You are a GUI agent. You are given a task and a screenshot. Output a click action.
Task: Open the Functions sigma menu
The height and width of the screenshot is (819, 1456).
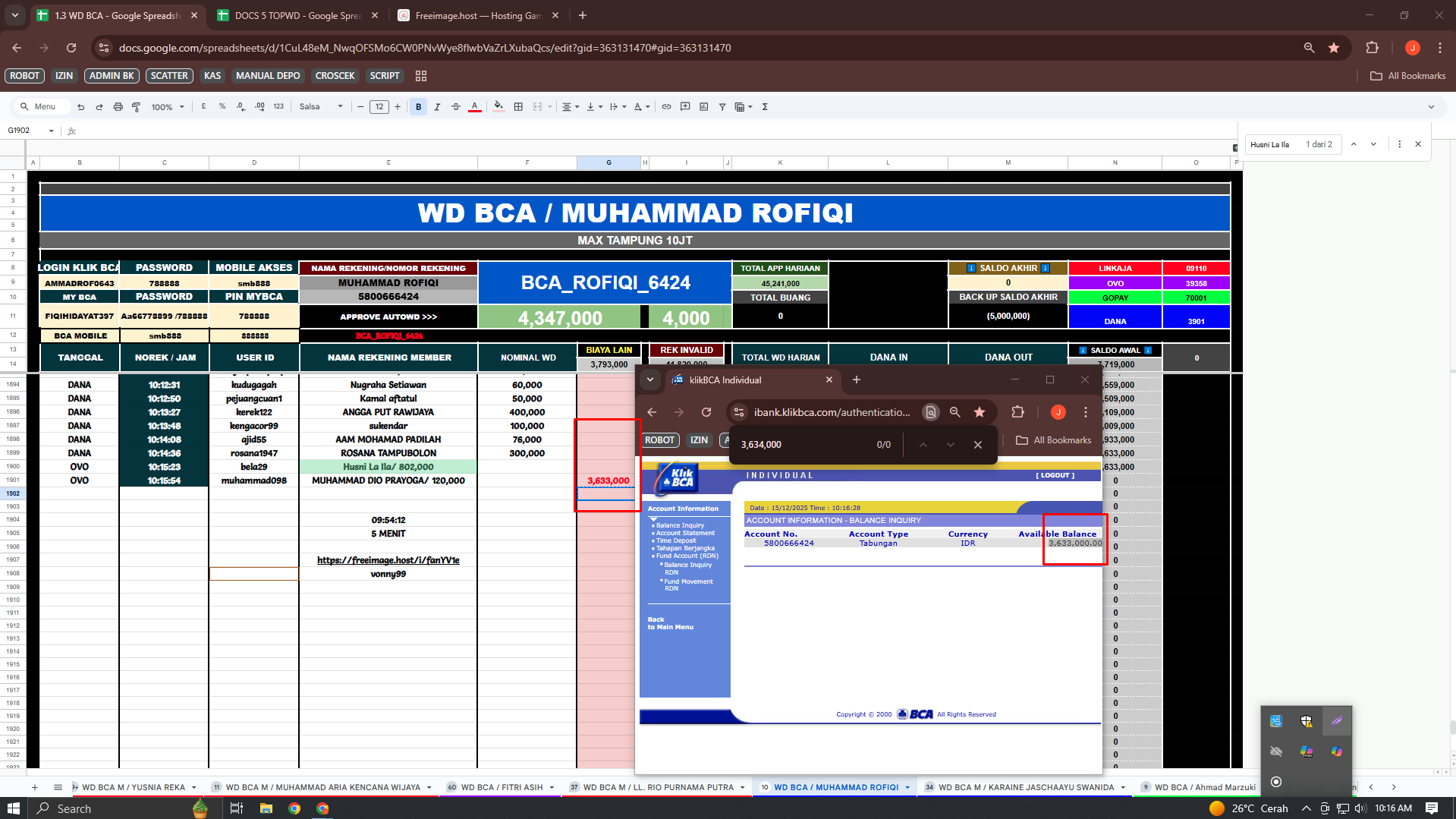coord(765,107)
